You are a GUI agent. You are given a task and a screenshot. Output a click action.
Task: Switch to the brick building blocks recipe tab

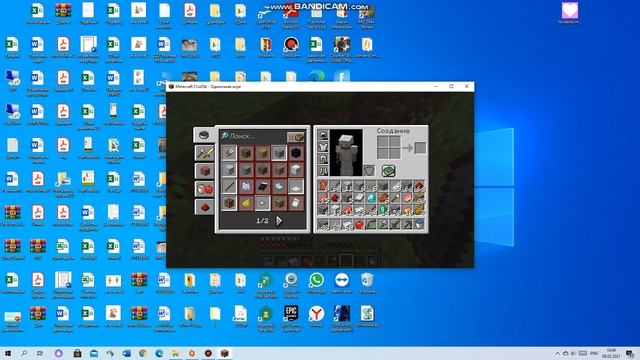pos(204,171)
